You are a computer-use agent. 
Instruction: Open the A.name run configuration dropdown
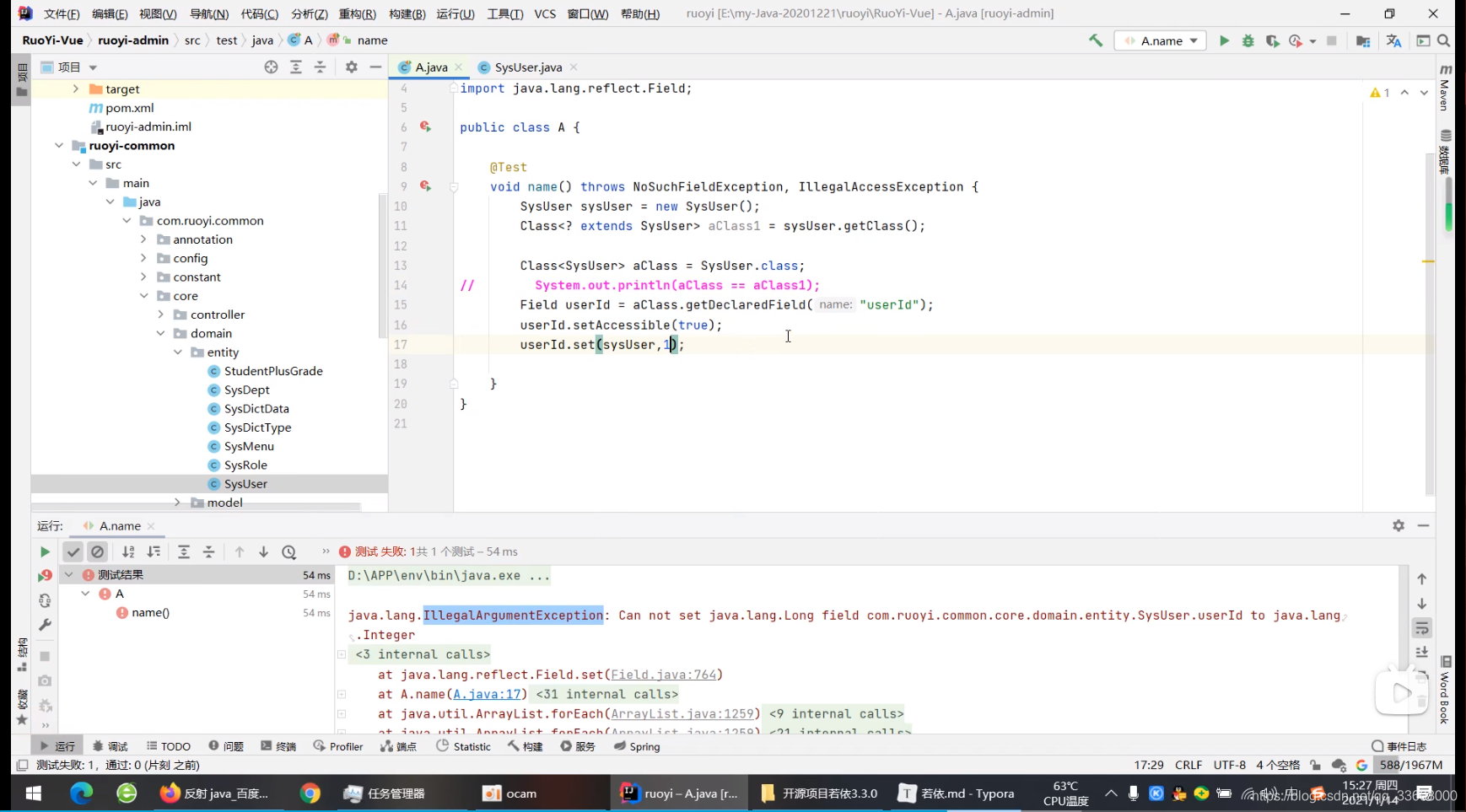[x=1161, y=40]
